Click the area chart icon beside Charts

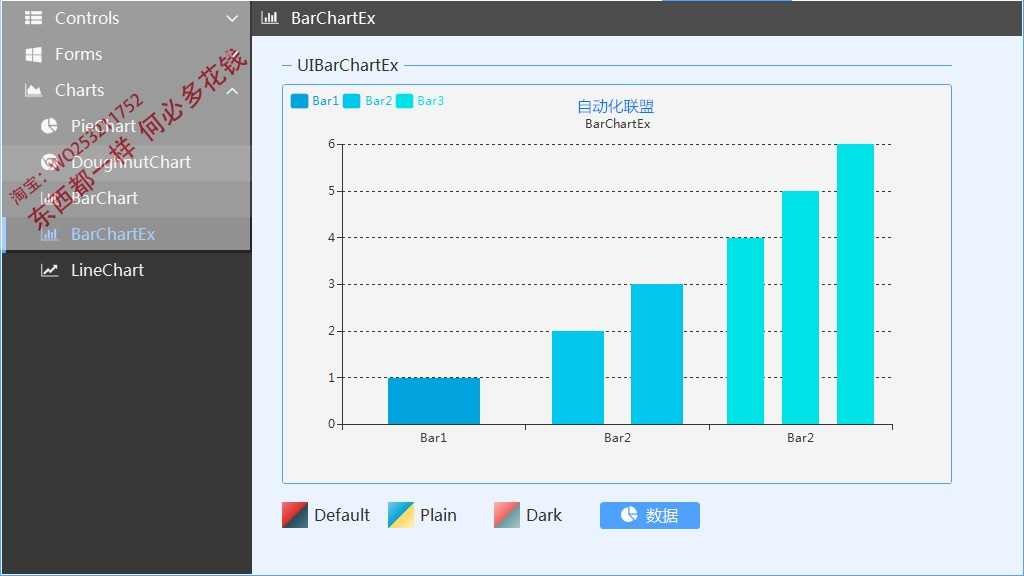coord(33,90)
